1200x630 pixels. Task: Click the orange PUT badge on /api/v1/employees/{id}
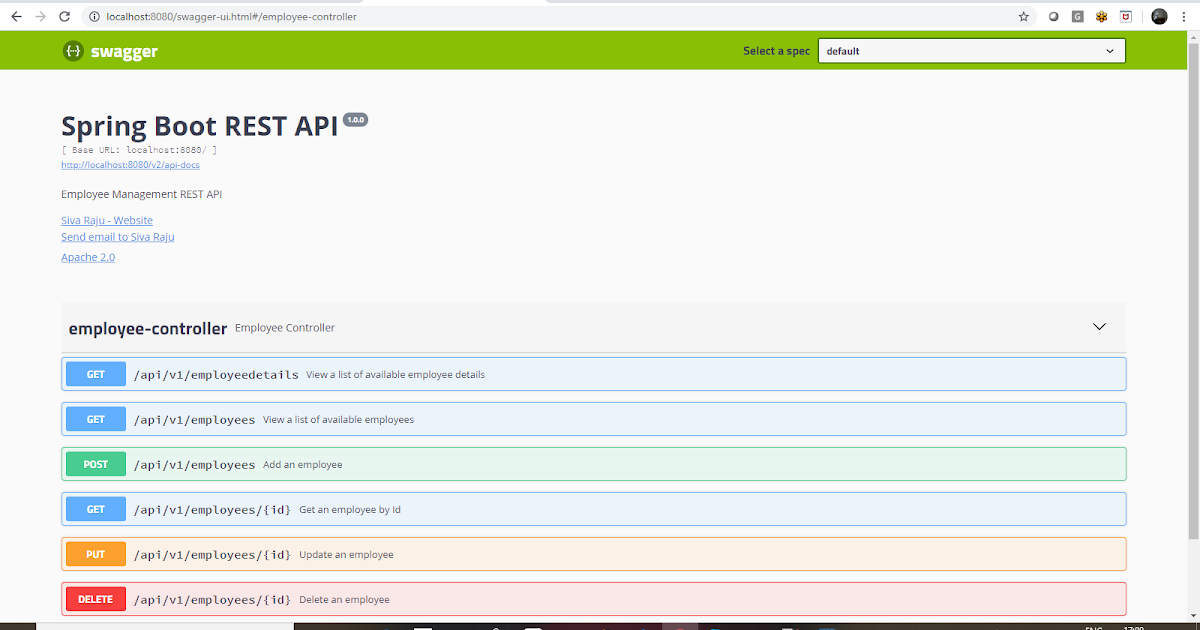tap(95, 553)
